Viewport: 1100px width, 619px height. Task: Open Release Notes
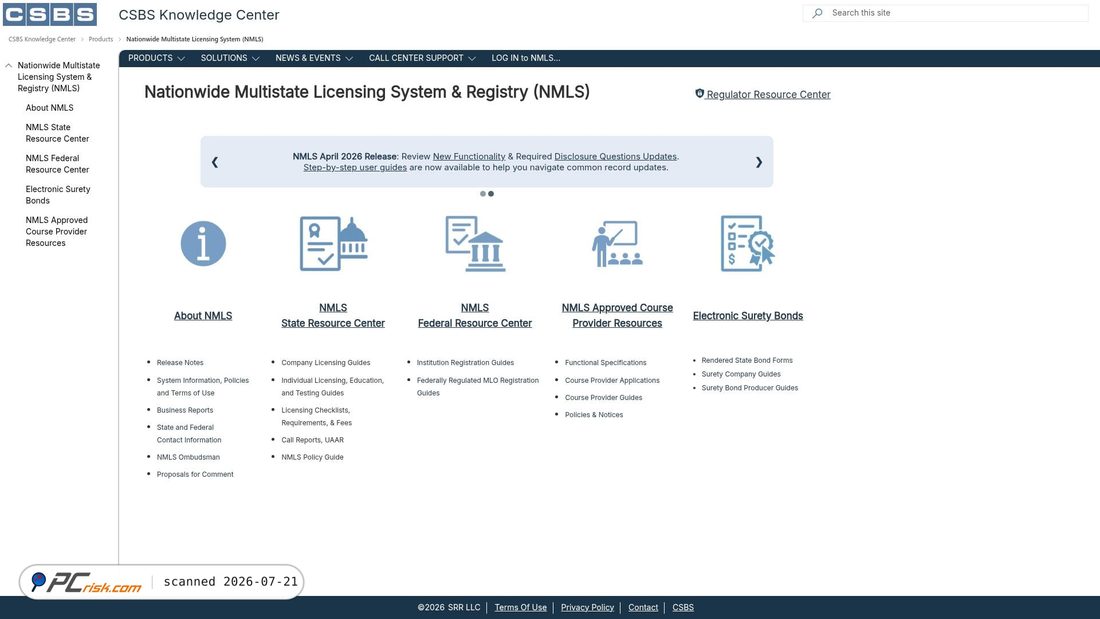pyautogui.click(x=180, y=363)
